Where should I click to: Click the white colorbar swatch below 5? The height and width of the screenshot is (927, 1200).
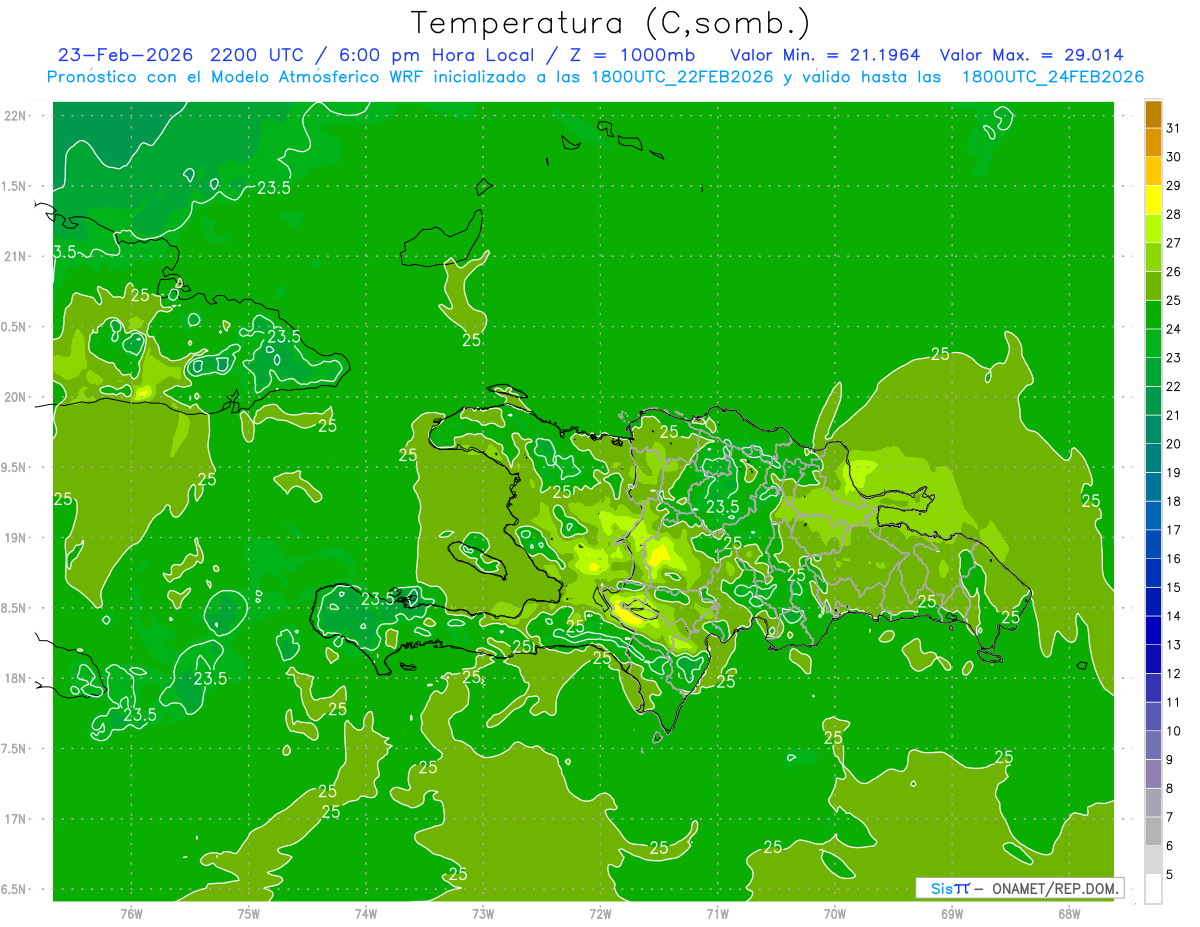coord(1153,889)
